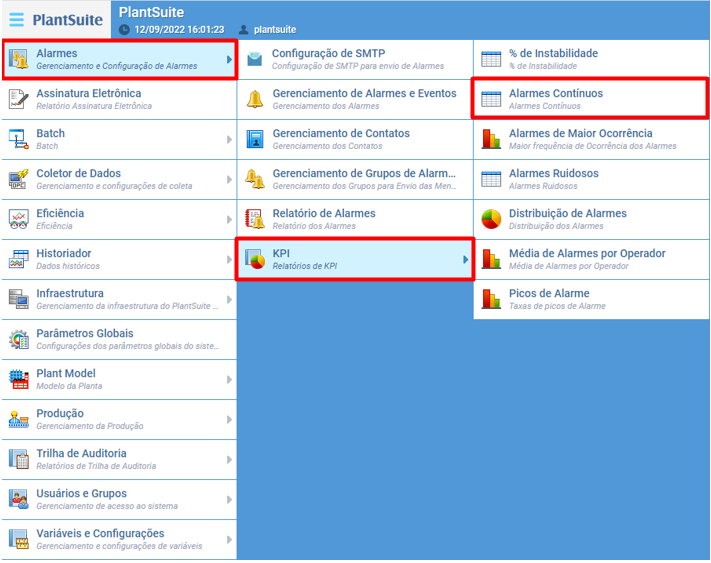711x563 pixels.
Task: Click the Variáveis e Configurações icon
Action: [x=19, y=539]
